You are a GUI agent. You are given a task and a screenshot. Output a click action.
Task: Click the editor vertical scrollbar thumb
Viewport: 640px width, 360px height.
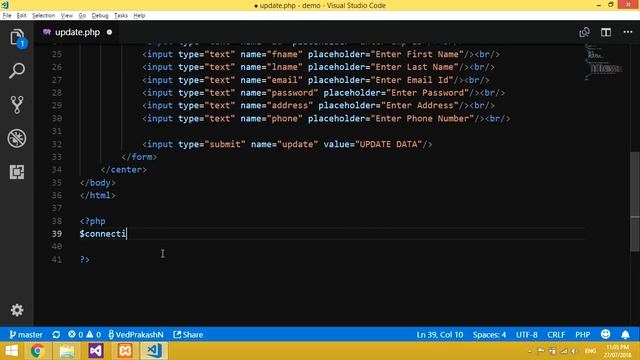click(x=635, y=201)
